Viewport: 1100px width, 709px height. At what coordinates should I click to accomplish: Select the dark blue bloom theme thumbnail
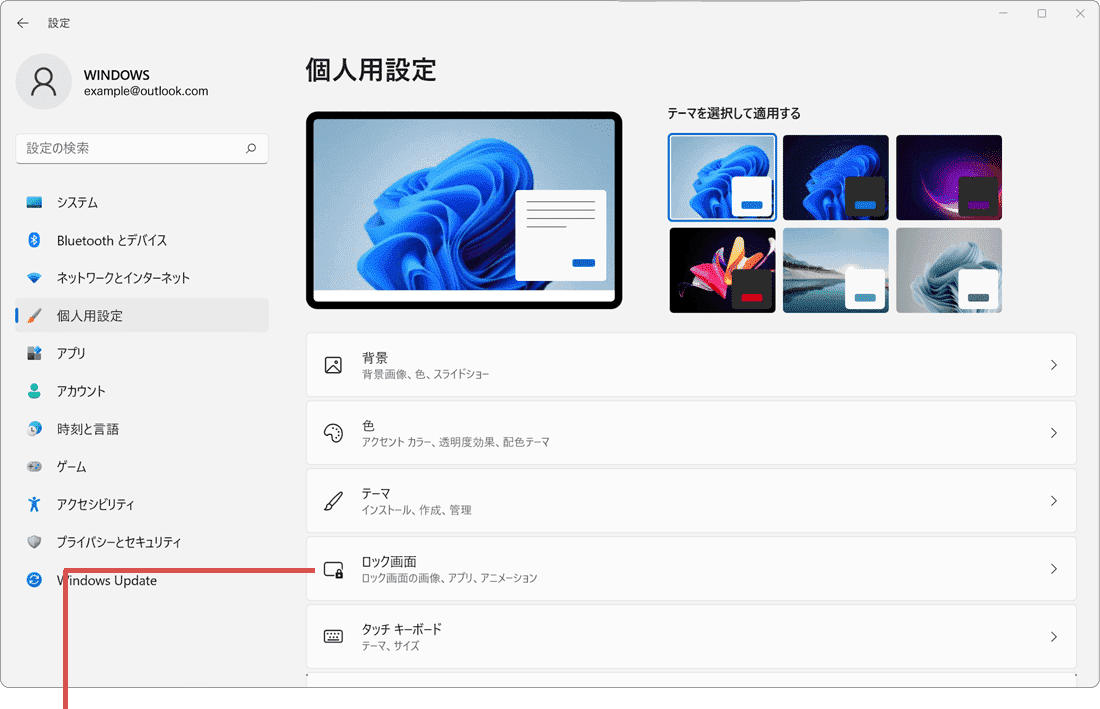tap(835, 177)
